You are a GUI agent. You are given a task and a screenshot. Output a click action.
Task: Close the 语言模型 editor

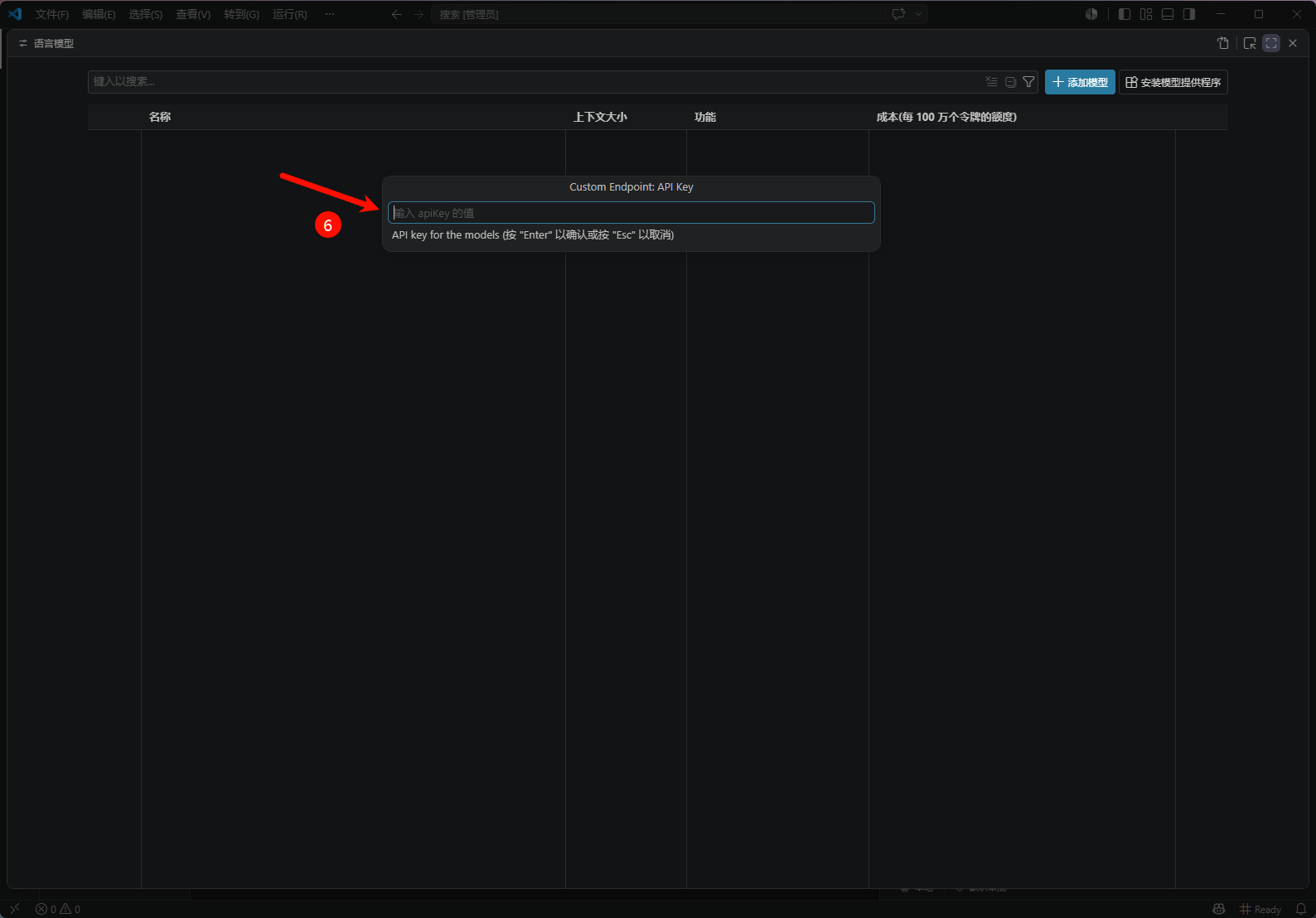pos(1293,43)
